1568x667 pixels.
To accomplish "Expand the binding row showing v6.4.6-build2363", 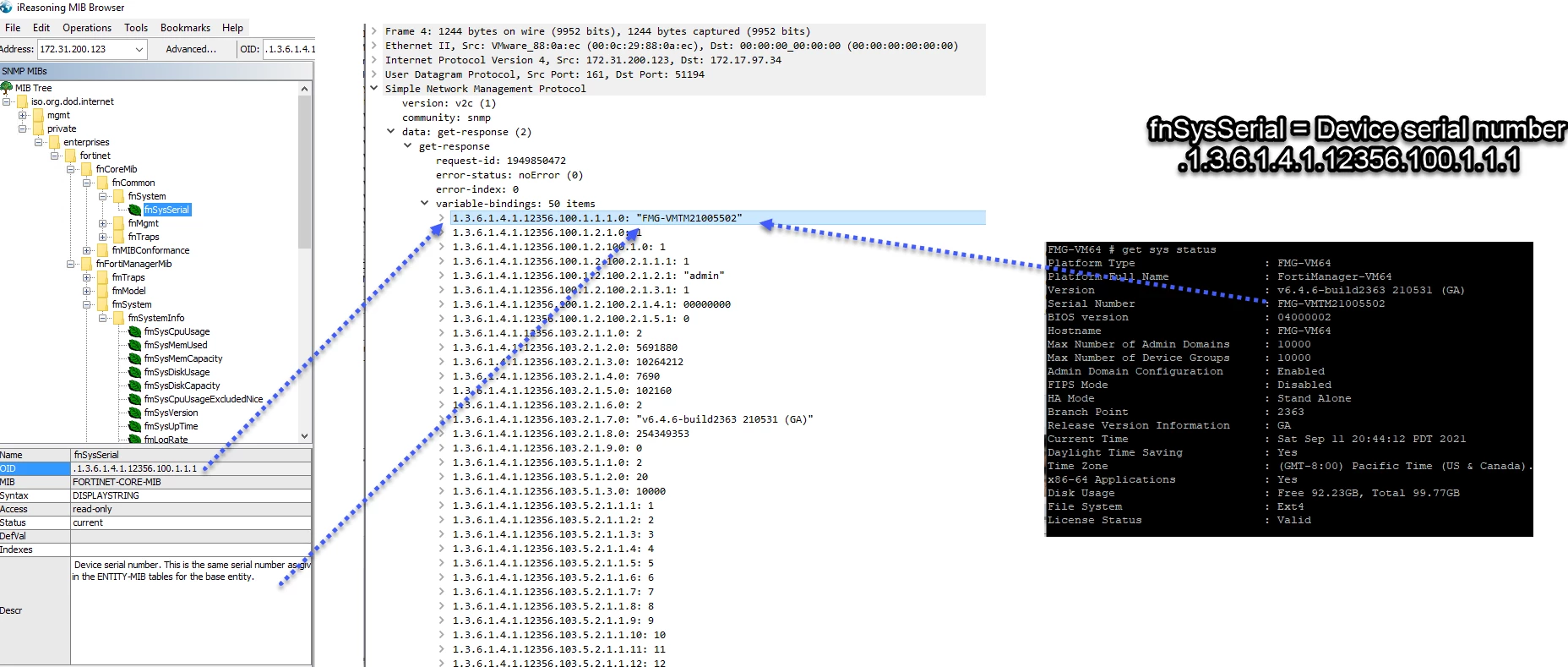I will point(442,419).
